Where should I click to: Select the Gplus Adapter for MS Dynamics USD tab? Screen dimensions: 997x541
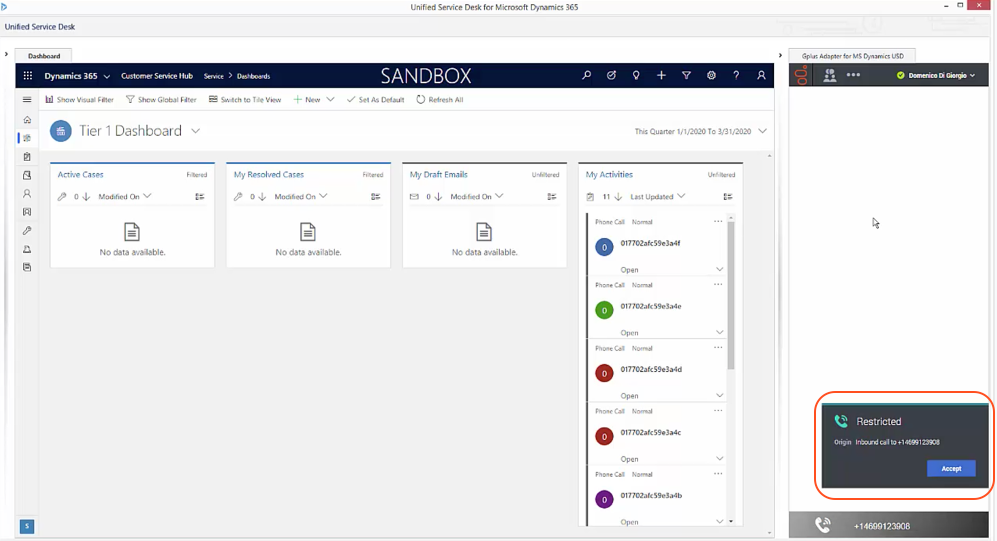pyautogui.click(x=852, y=56)
